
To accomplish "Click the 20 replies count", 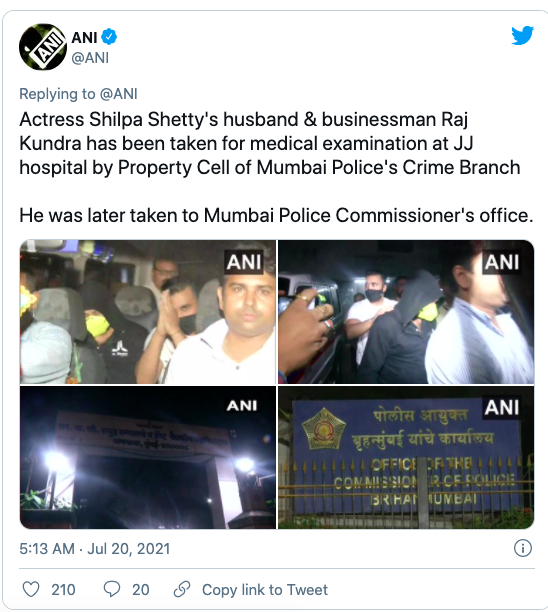I will [x=141, y=589].
